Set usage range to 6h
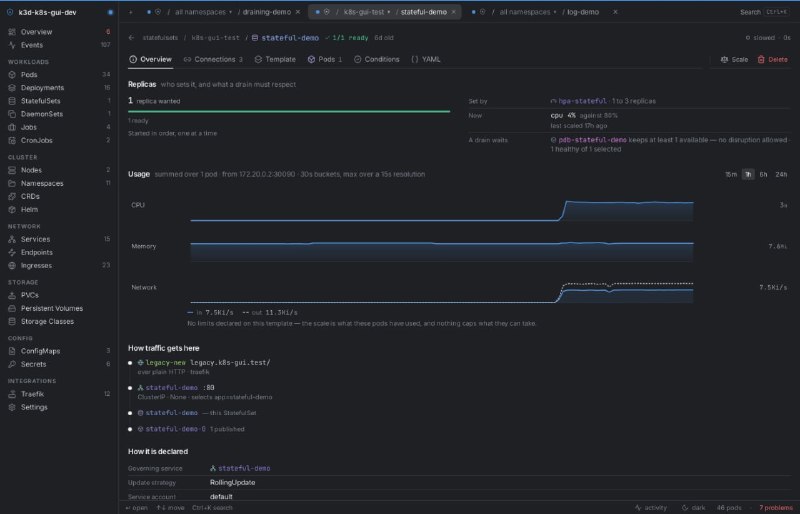 763,175
